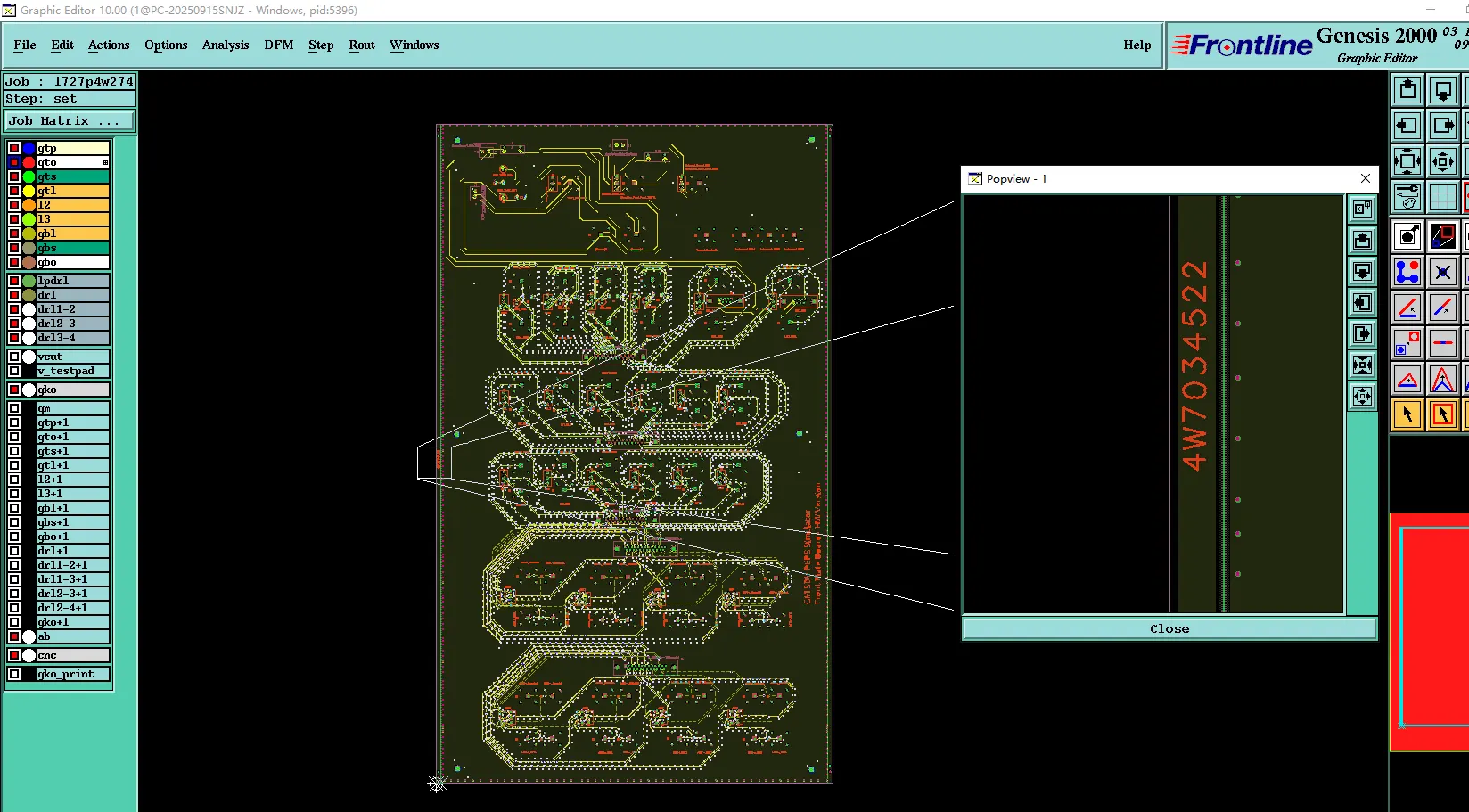Click the blue connected dots snap icon

pos(1407,272)
